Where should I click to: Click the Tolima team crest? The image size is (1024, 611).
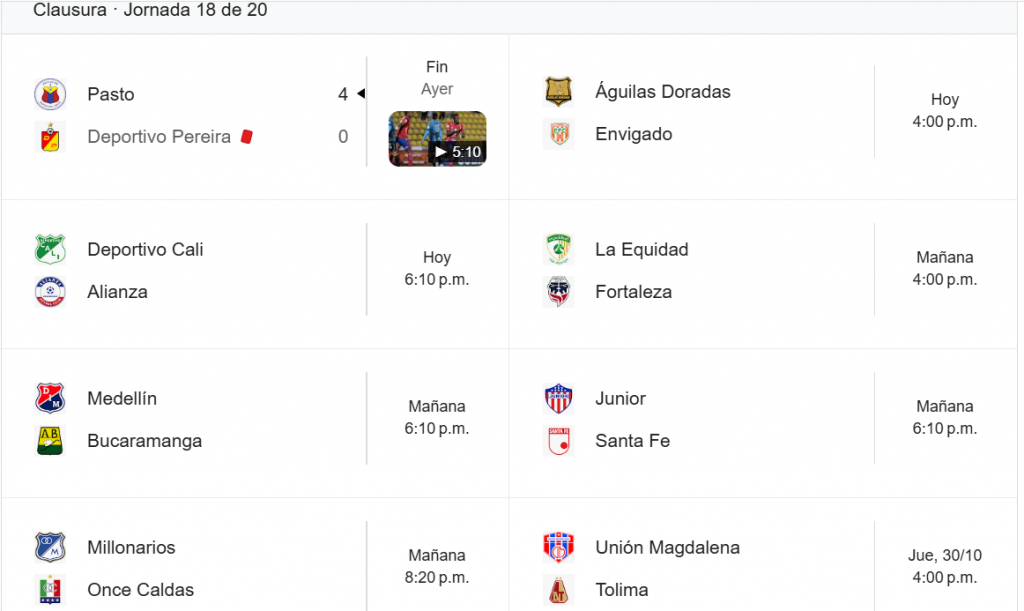click(558, 590)
